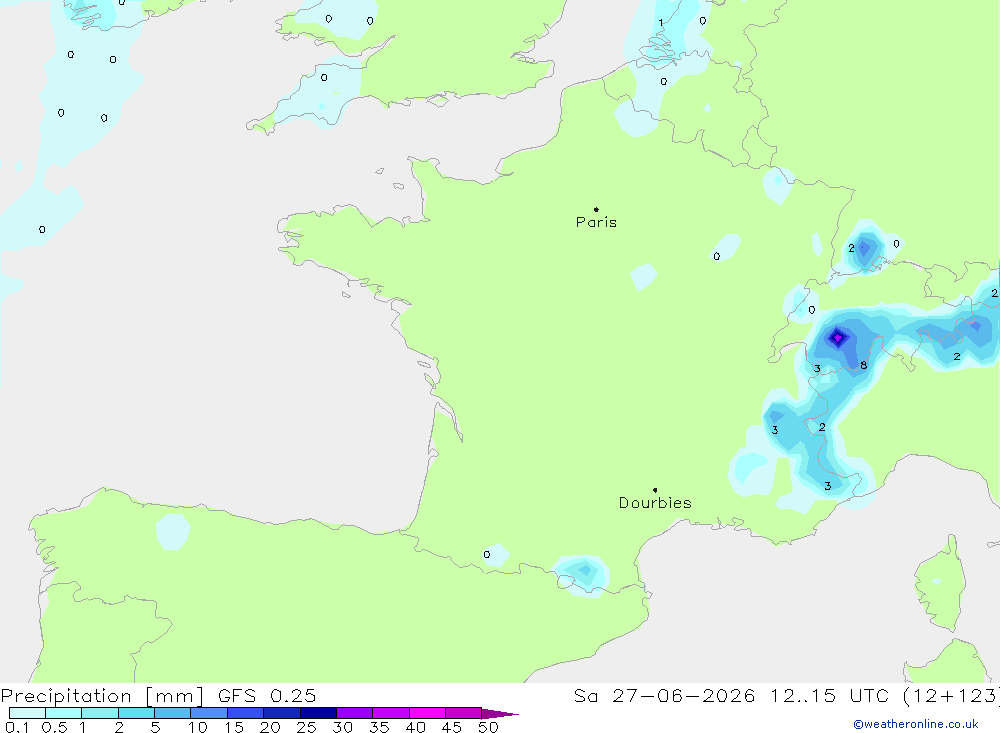Click the Paris city label

(596, 222)
